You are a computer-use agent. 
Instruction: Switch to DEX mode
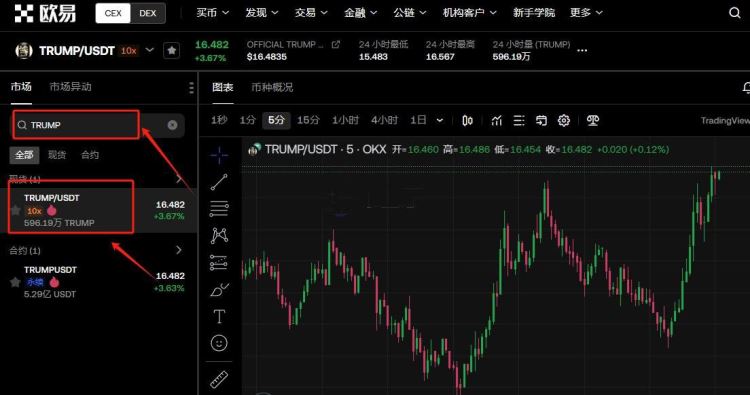pyautogui.click(x=148, y=13)
